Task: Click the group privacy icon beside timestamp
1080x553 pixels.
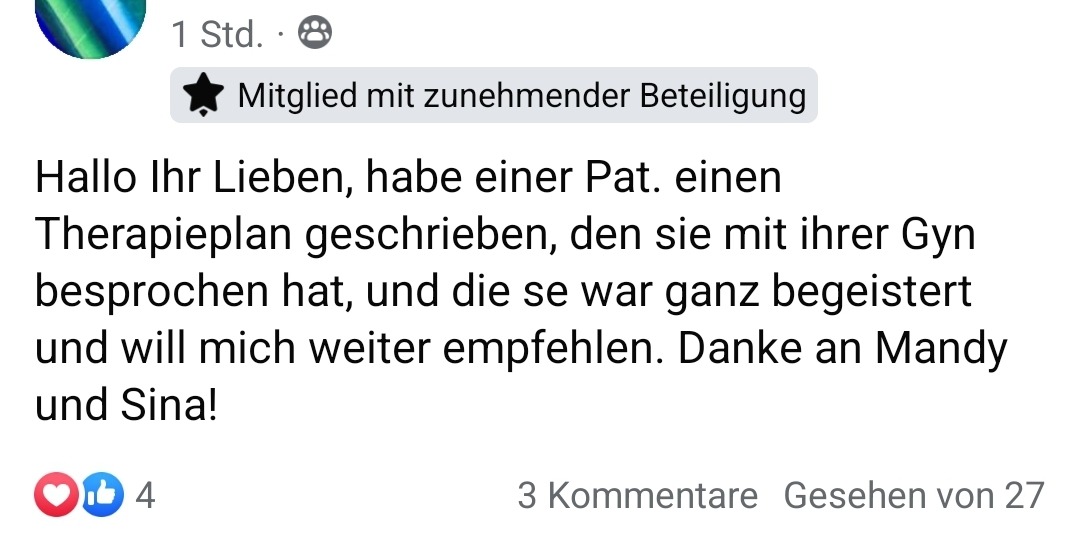Action: coord(315,35)
